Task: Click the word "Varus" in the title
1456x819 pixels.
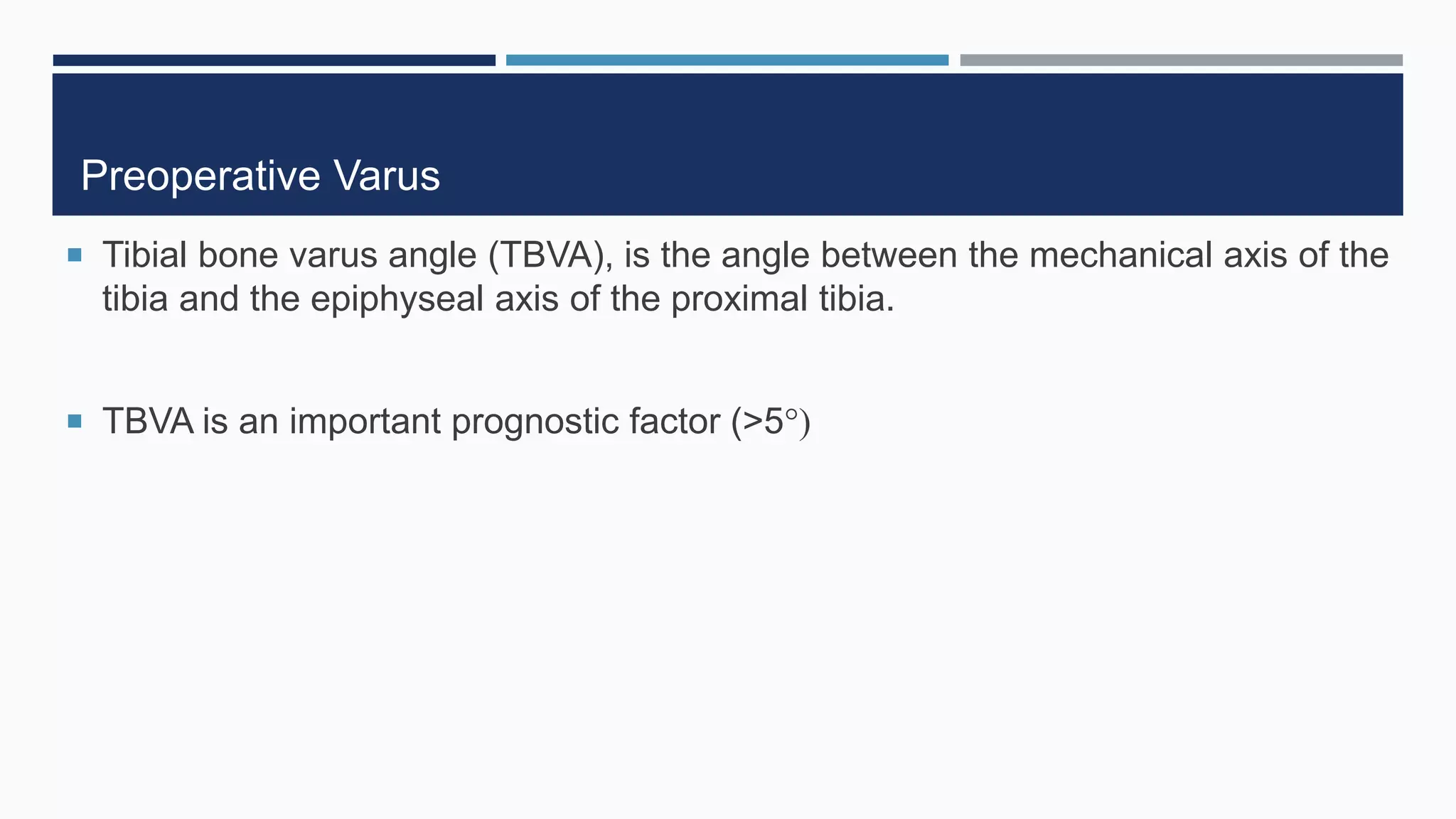Action: click(387, 176)
